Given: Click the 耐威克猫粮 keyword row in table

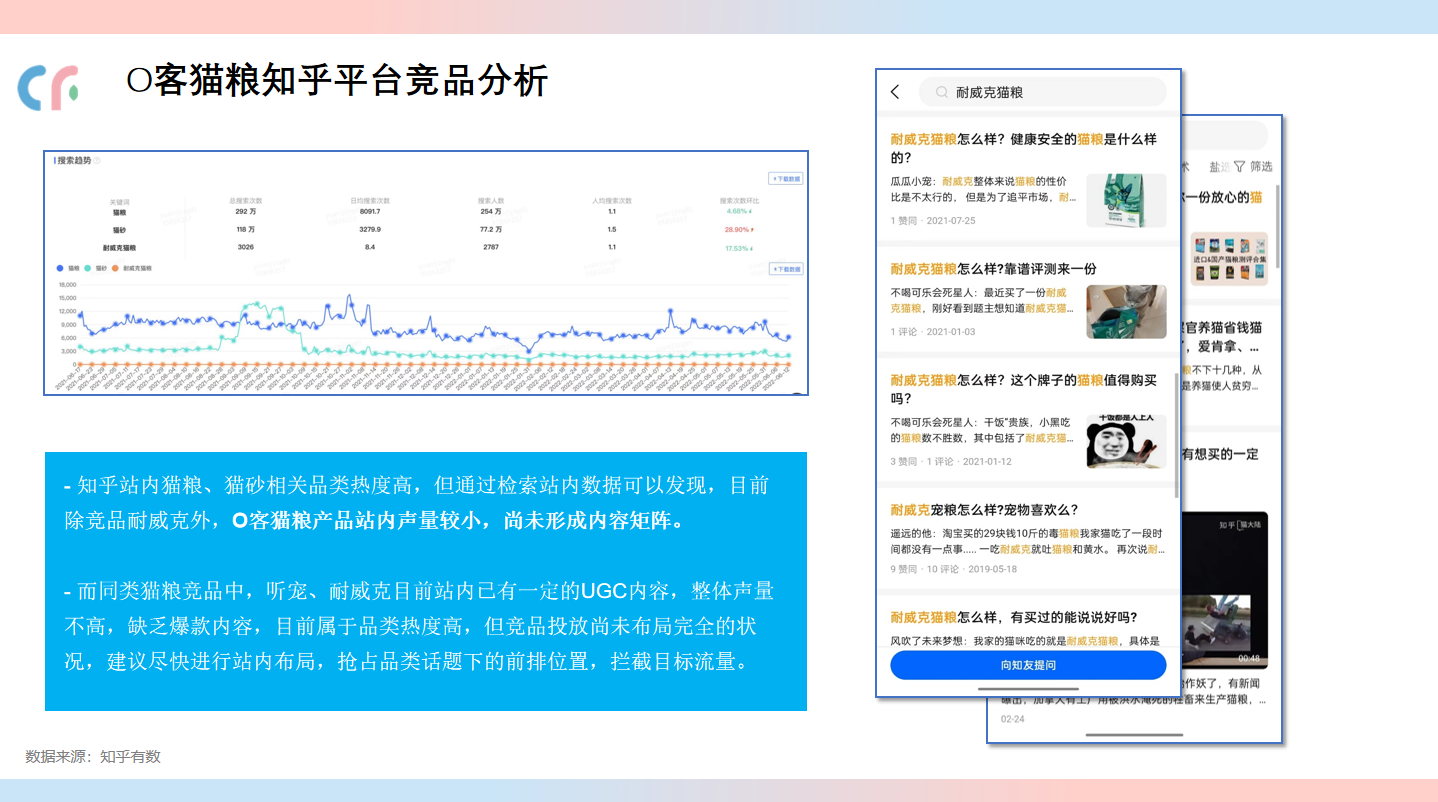Looking at the screenshot, I should coord(119,247).
